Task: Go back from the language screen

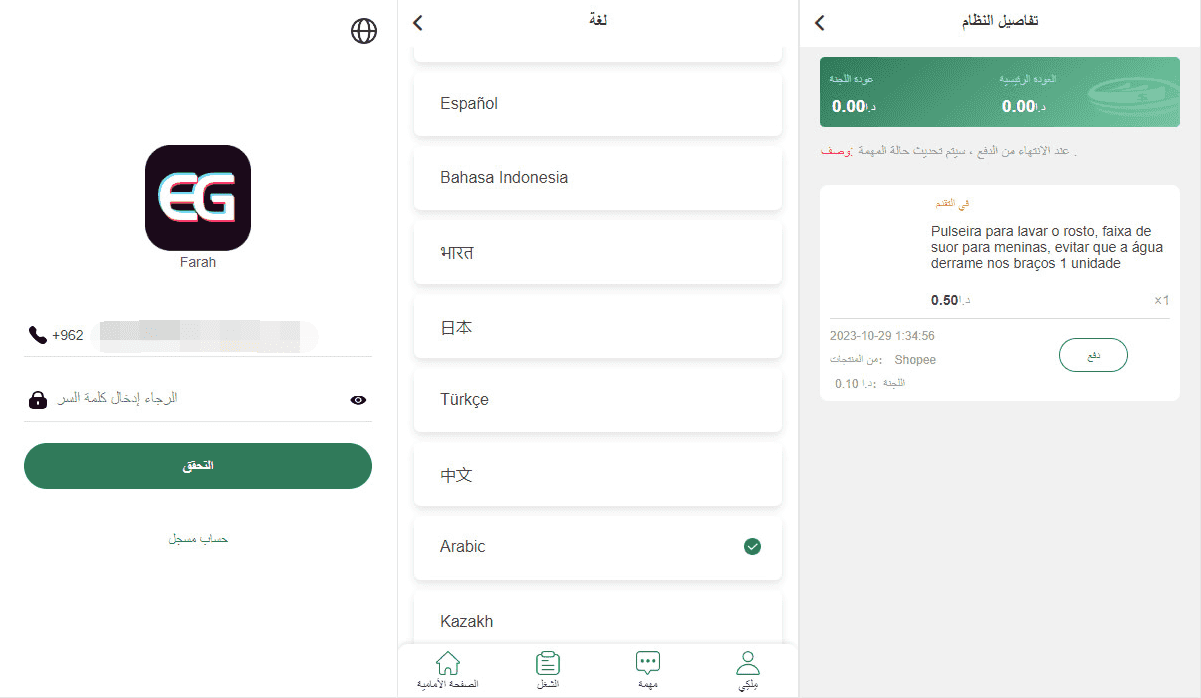Action: coord(418,22)
